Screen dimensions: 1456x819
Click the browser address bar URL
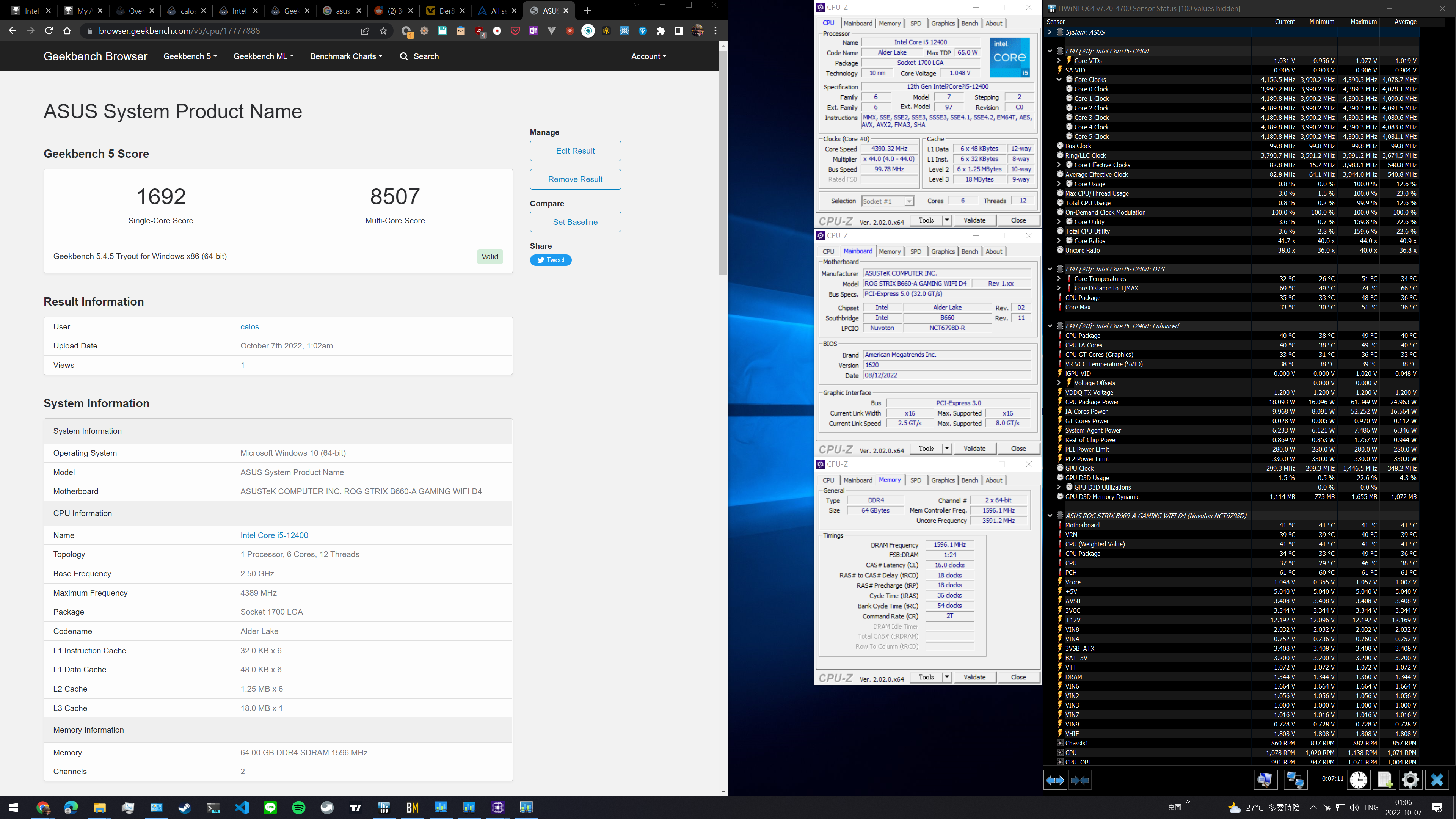point(179,31)
